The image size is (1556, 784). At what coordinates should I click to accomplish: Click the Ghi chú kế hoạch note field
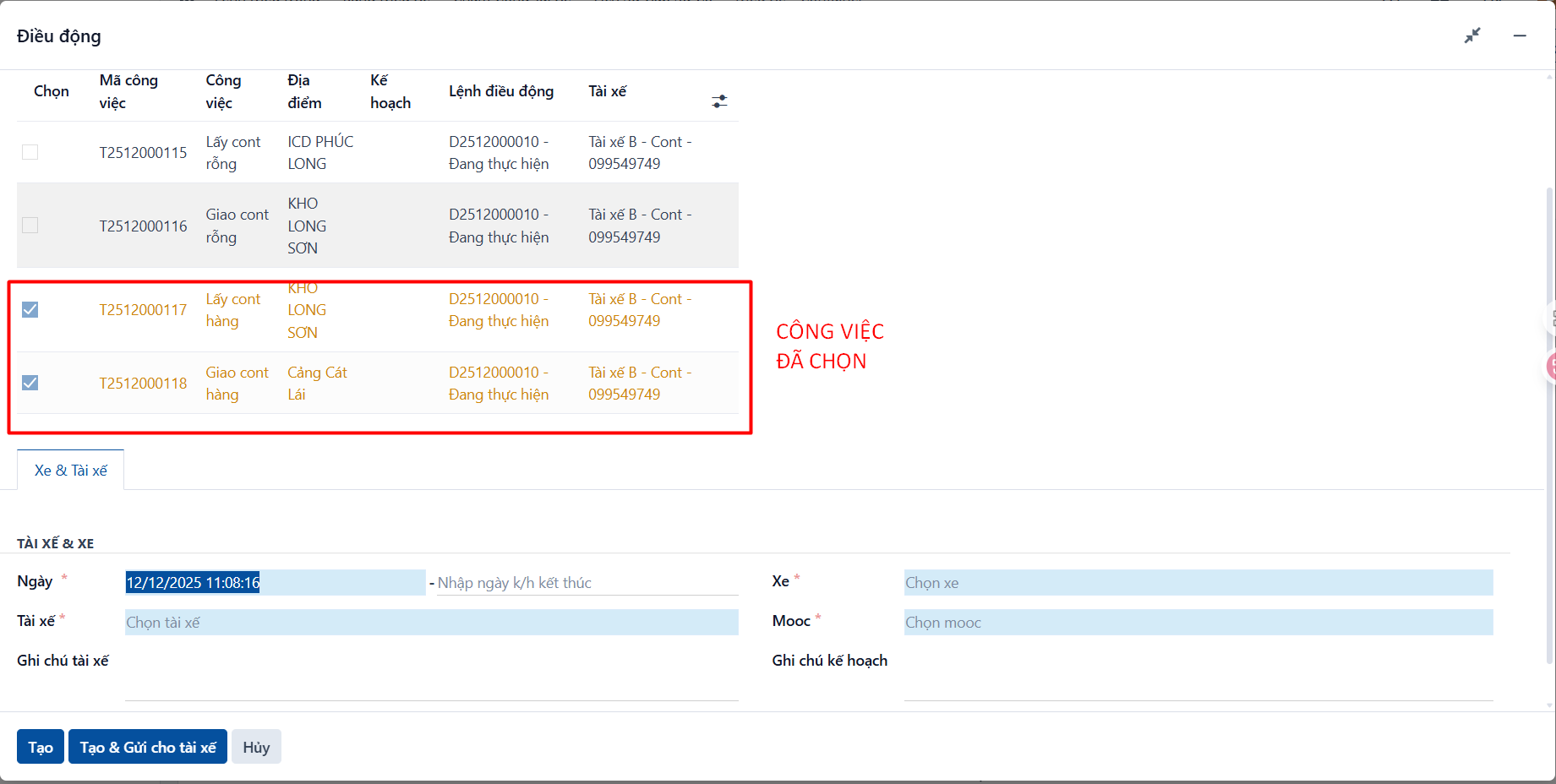tap(1198, 676)
